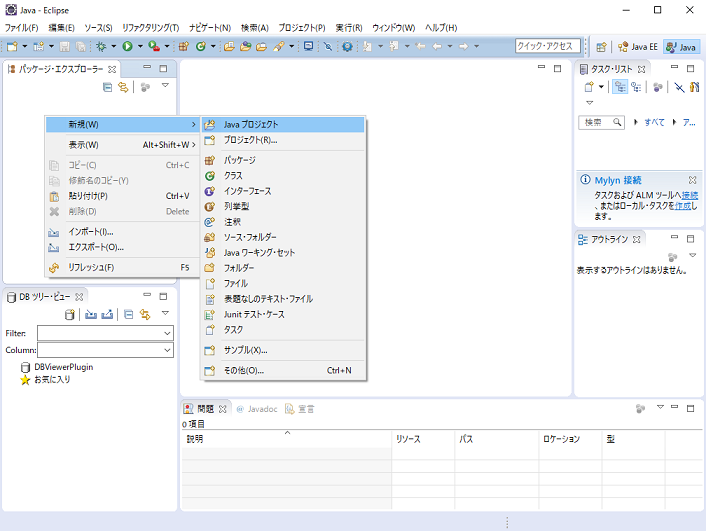This screenshot has height=531, width=706.
Task: Click the Save All toolbar icon
Action: (x=81, y=46)
